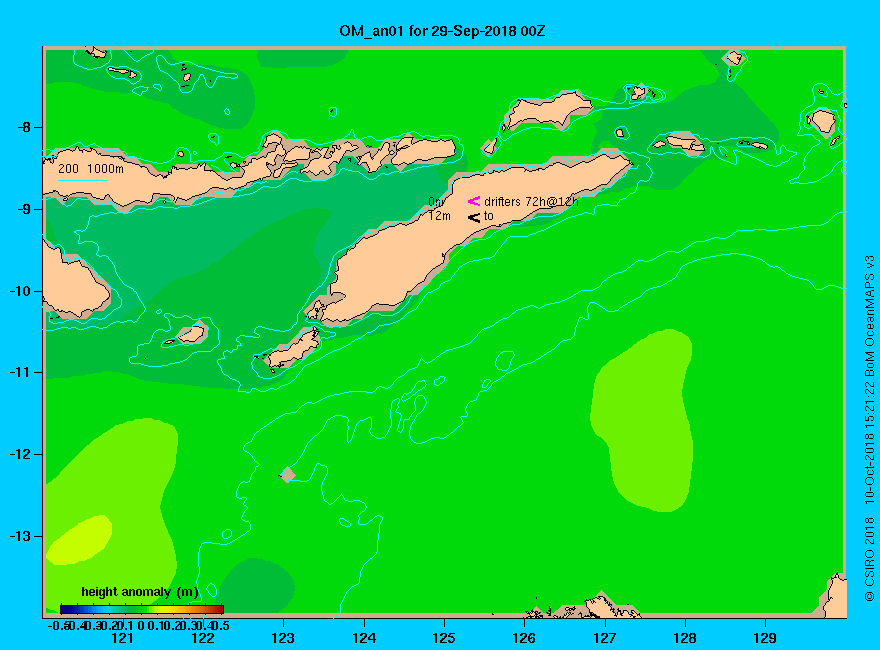The image size is (880, 650).
Task: Click the magenta drifters arrow marker
Action: [x=474, y=201]
